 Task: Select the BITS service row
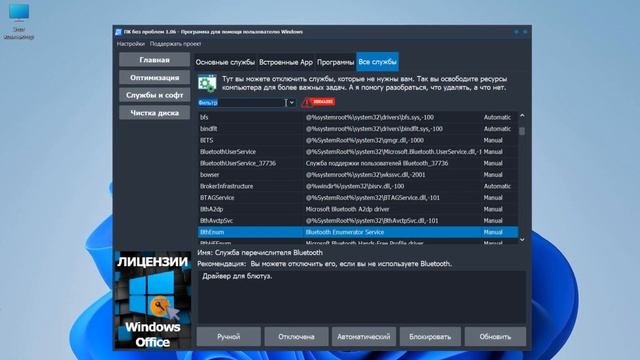(358, 140)
